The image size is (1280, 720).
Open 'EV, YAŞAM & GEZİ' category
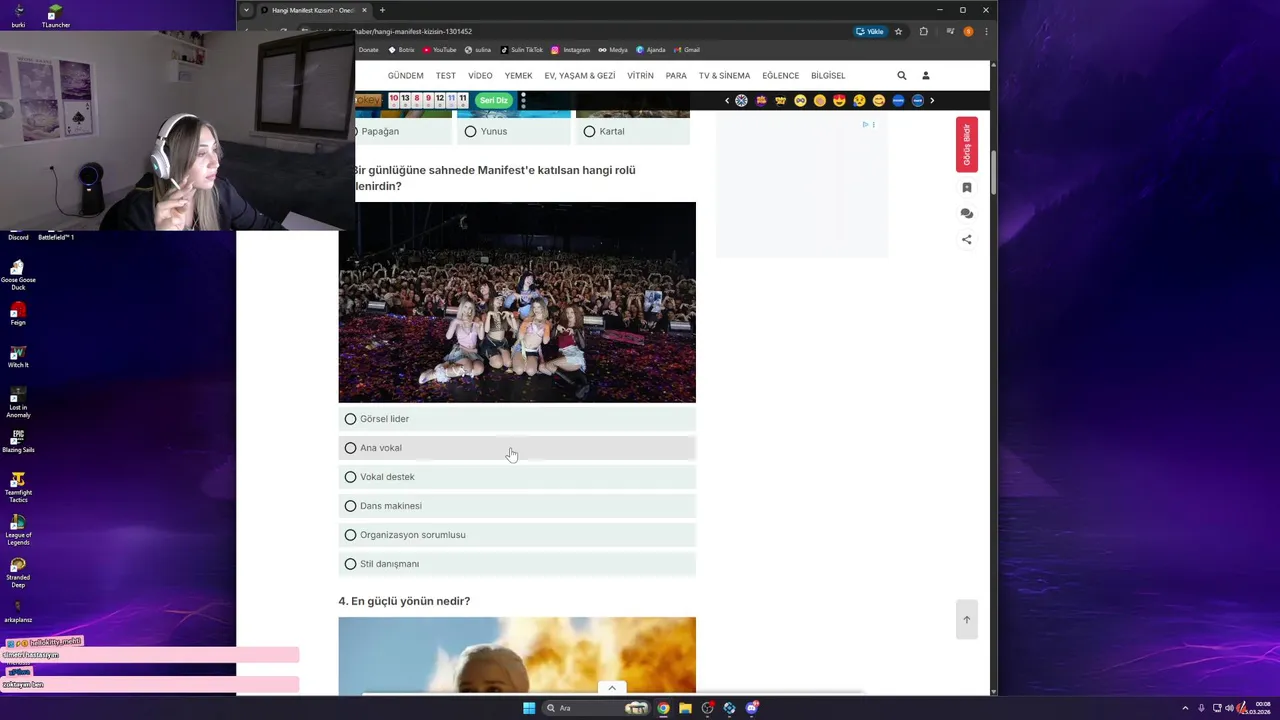(x=580, y=75)
